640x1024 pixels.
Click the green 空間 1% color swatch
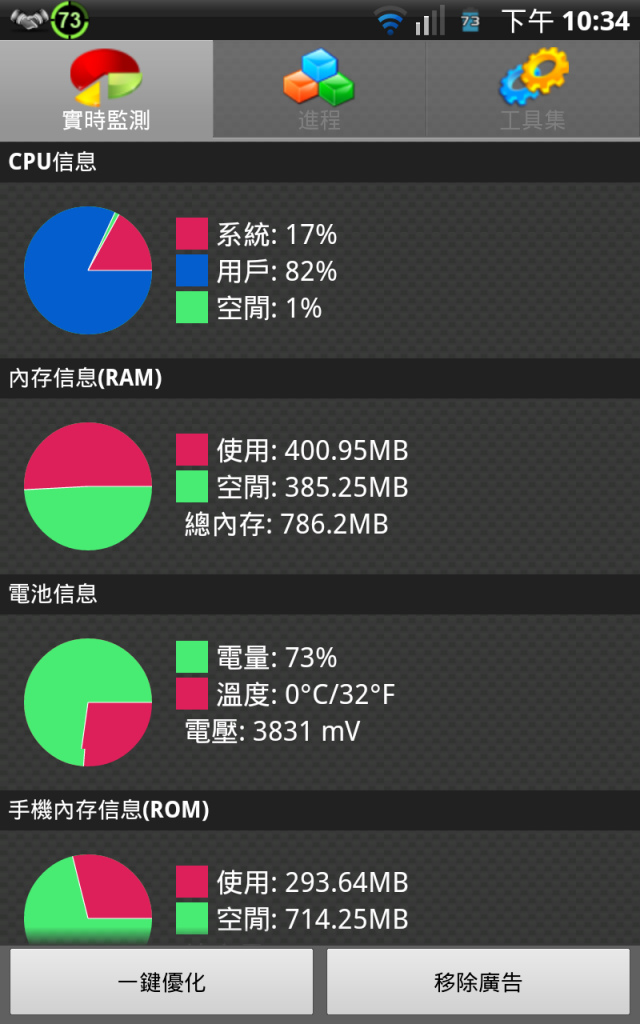(x=192, y=307)
